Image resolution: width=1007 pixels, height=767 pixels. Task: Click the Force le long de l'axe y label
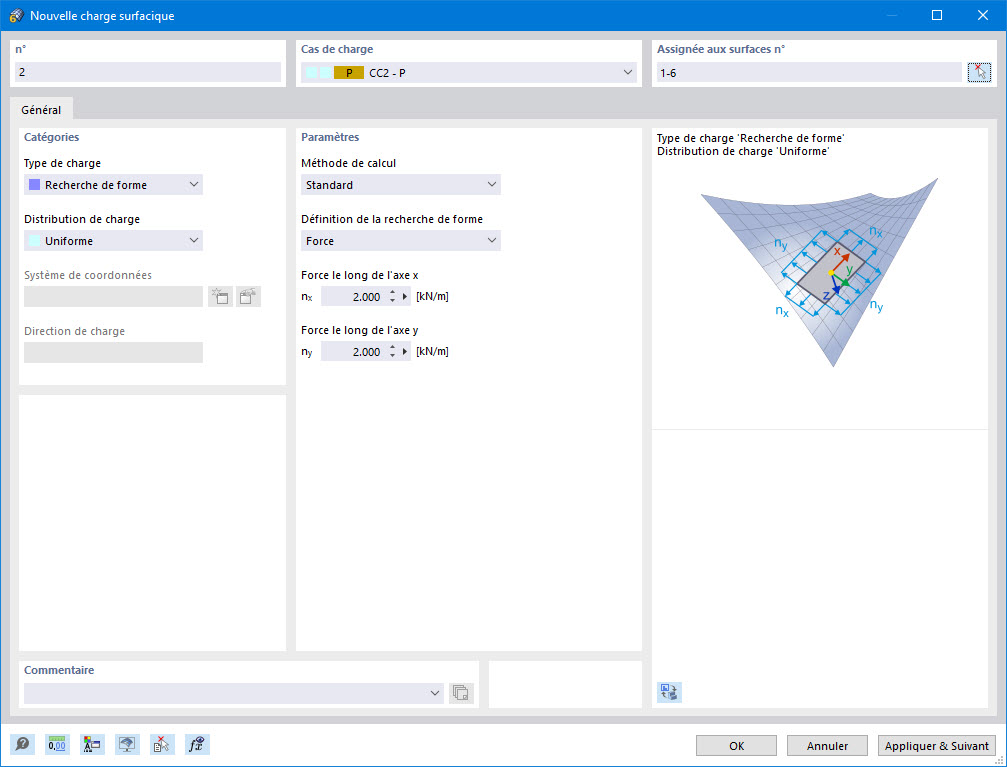click(x=360, y=330)
